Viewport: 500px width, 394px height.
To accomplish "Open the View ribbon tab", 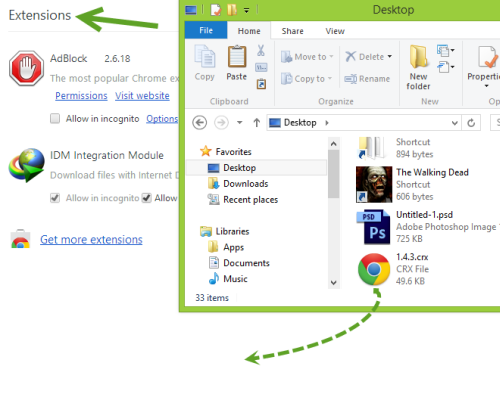I will click(335, 31).
